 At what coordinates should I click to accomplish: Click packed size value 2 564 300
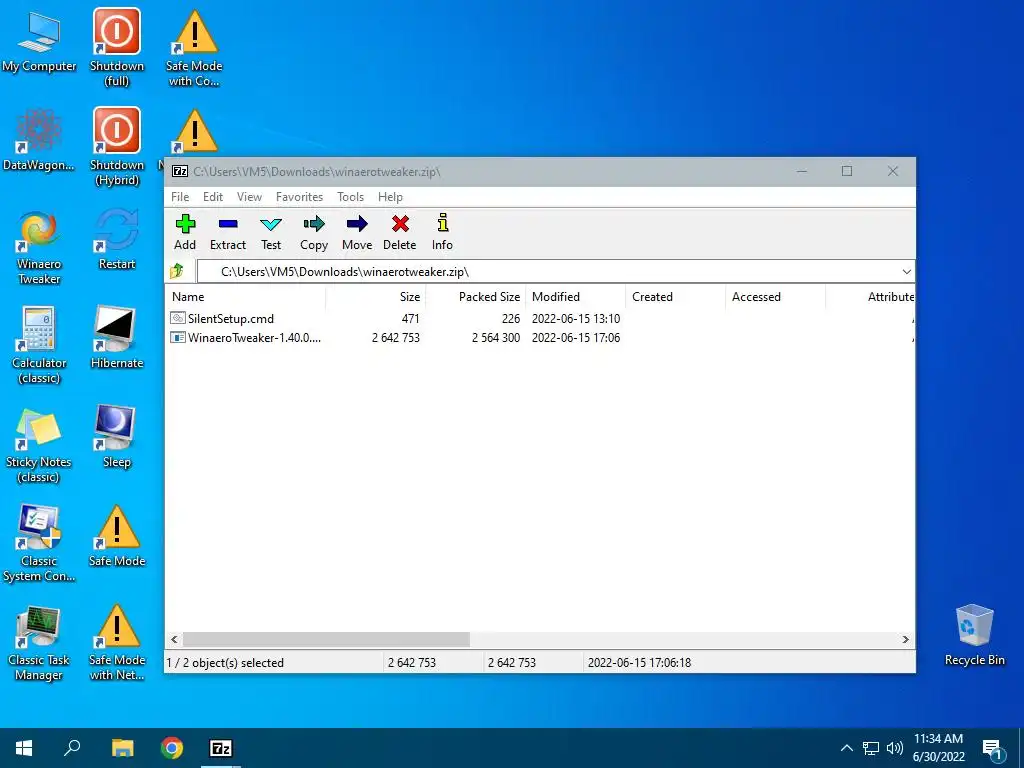pos(496,338)
